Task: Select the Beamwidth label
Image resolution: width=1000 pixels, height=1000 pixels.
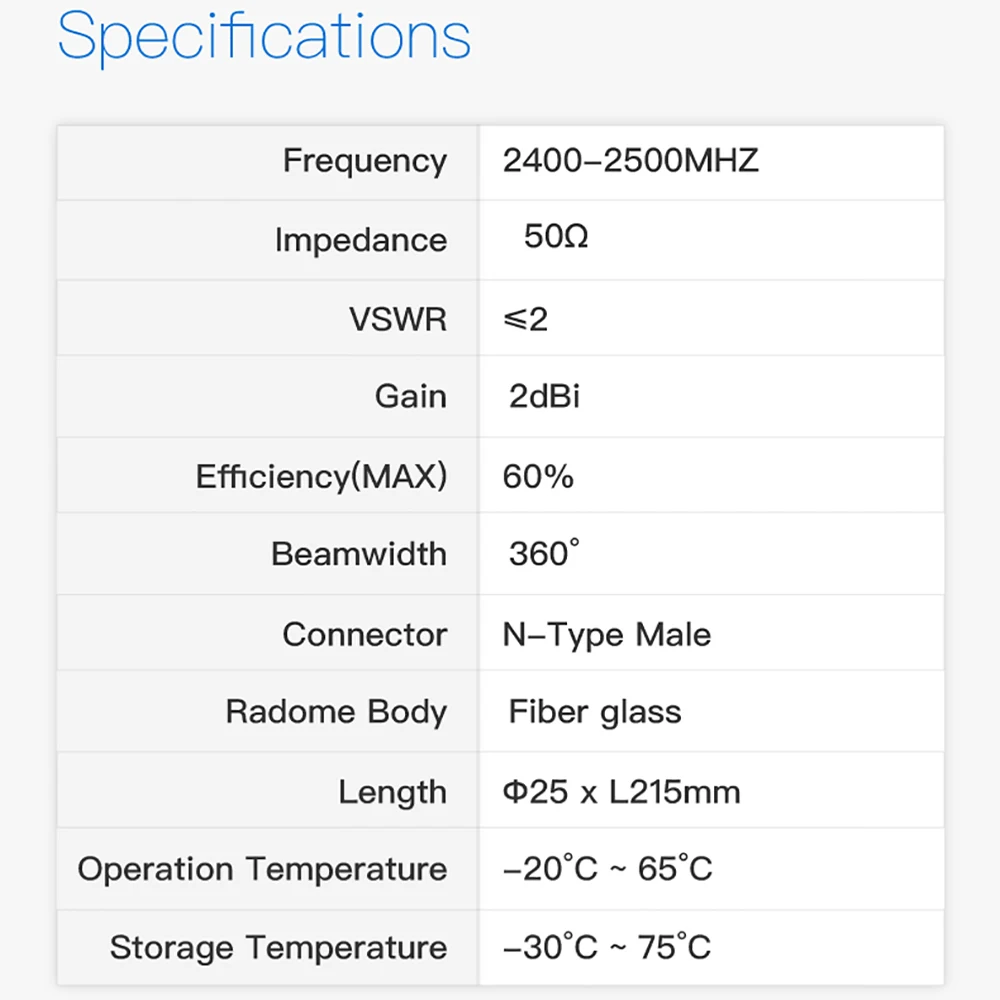Action: (x=358, y=554)
